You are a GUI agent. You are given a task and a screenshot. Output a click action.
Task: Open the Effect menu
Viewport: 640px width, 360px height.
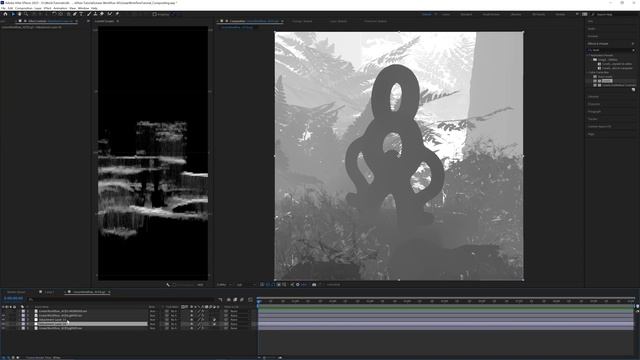coord(47,8)
